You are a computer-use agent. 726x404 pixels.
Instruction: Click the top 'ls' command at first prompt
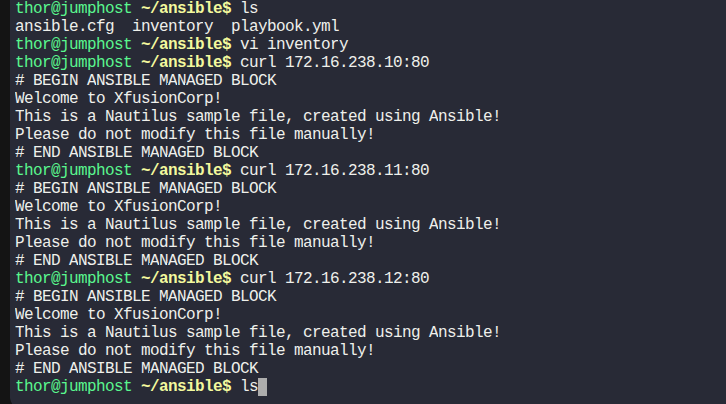click(x=249, y=8)
